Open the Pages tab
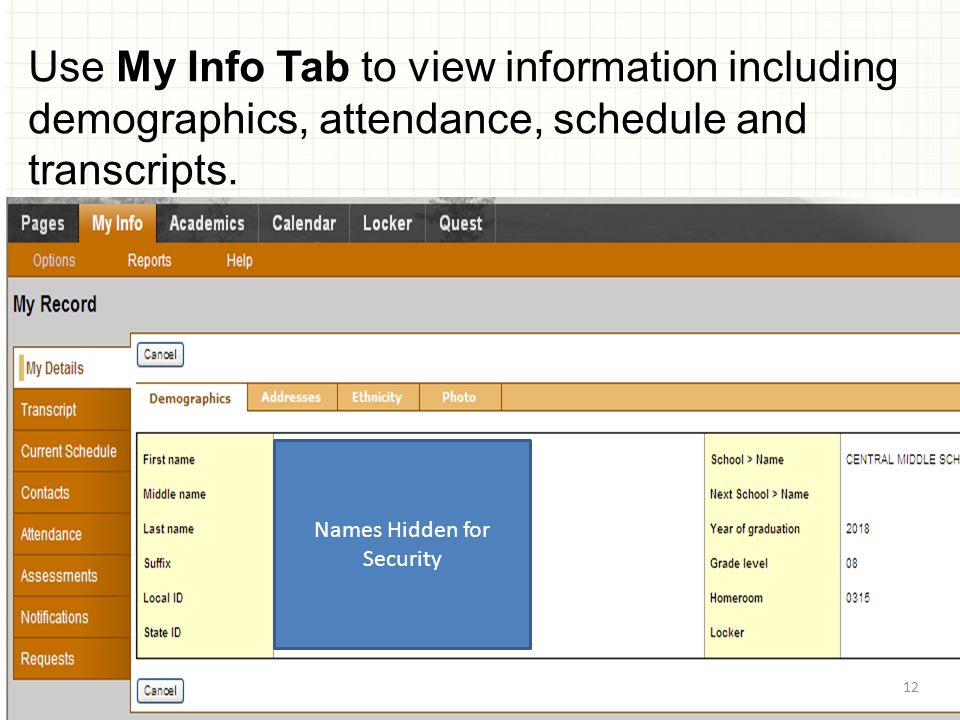The image size is (960, 720). pos(43,223)
